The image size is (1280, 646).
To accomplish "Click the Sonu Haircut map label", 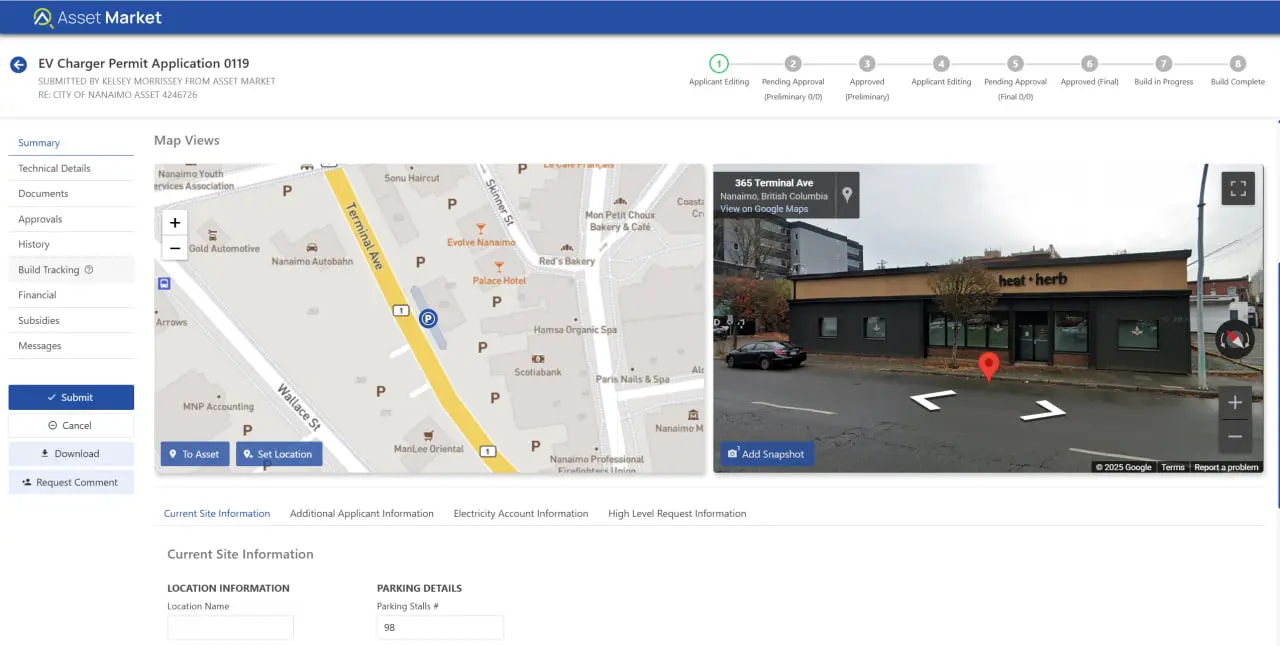I will click(412, 178).
